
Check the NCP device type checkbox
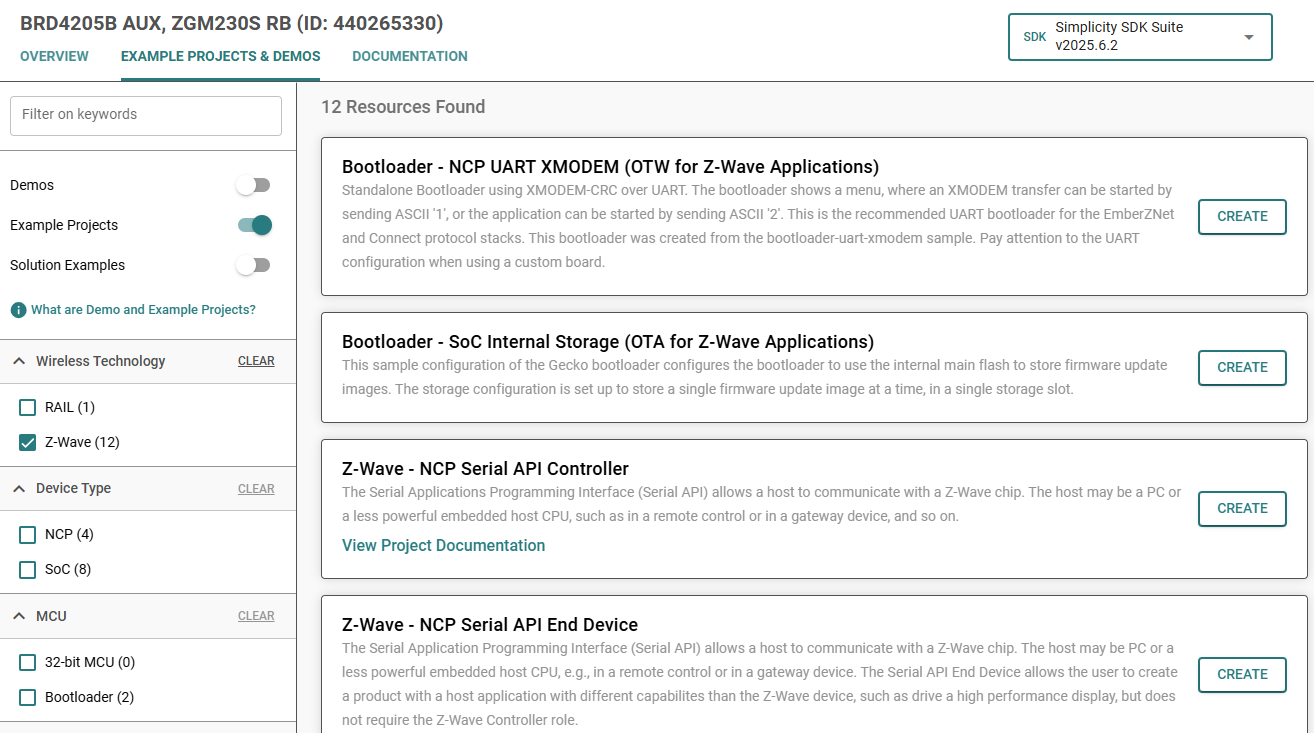coord(27,534)
